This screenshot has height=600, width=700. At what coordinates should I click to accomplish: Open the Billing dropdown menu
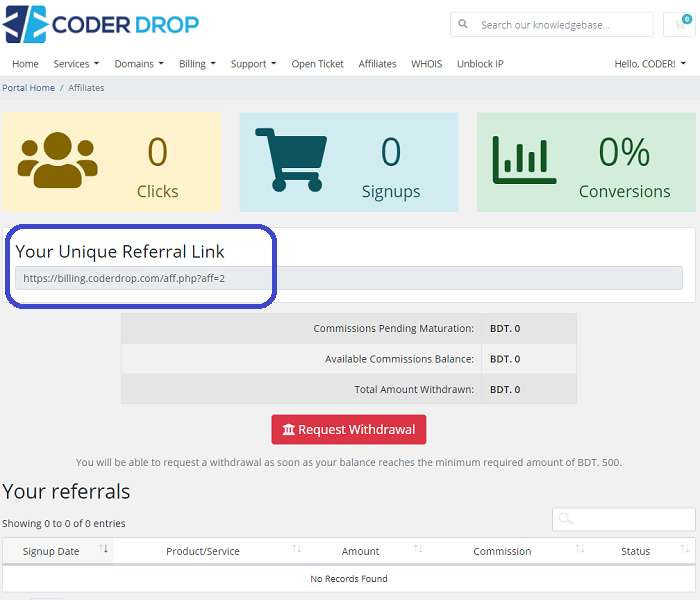[197, 64]
